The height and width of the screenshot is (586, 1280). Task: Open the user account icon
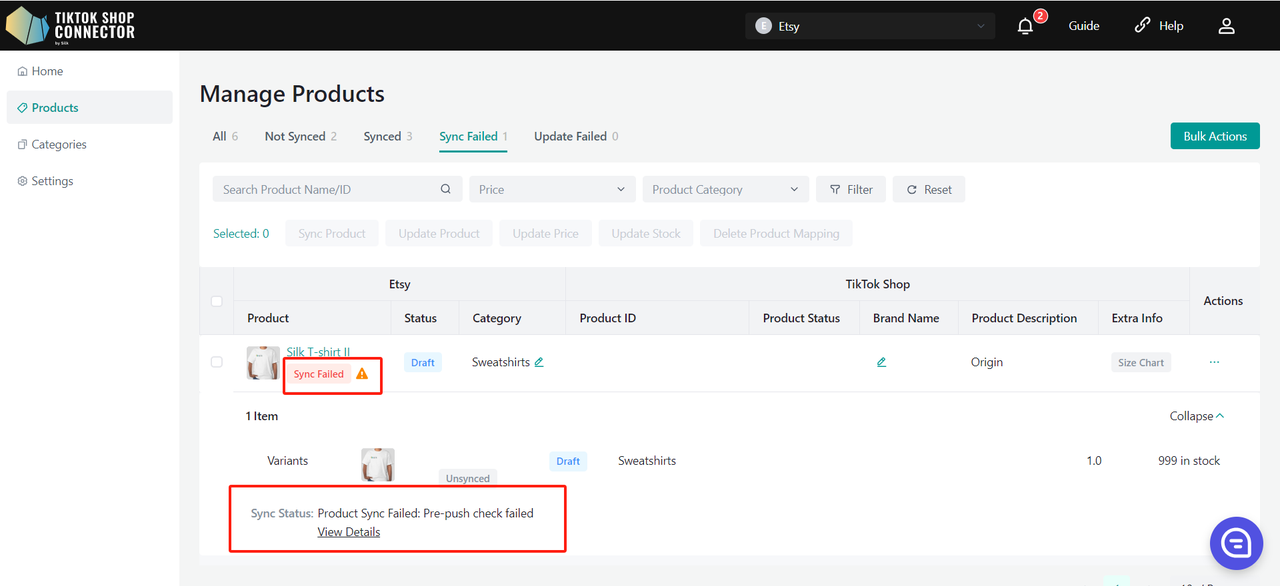click(1227, 26)
